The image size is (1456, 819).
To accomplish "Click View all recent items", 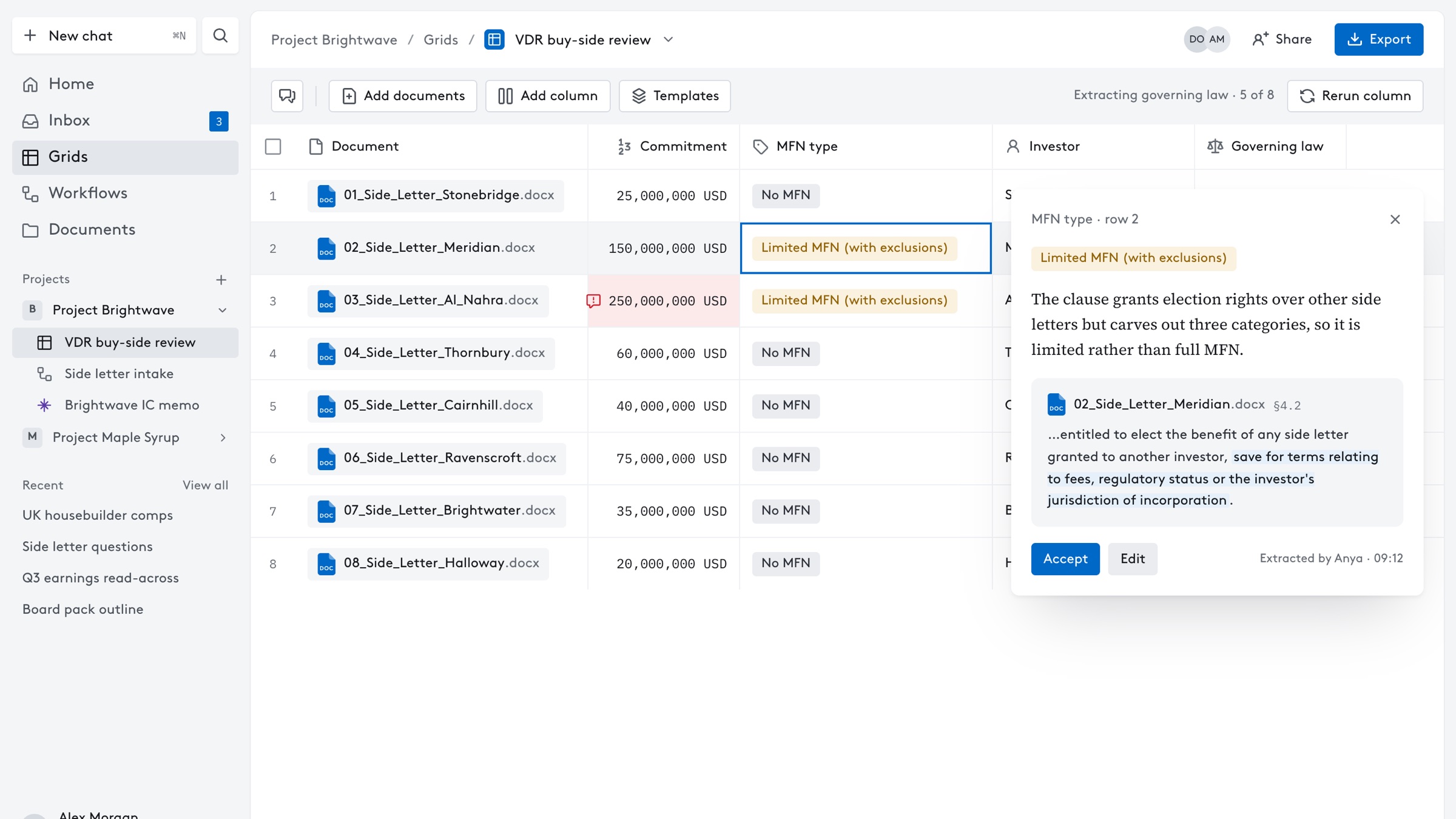I will (x=205, y=485).
